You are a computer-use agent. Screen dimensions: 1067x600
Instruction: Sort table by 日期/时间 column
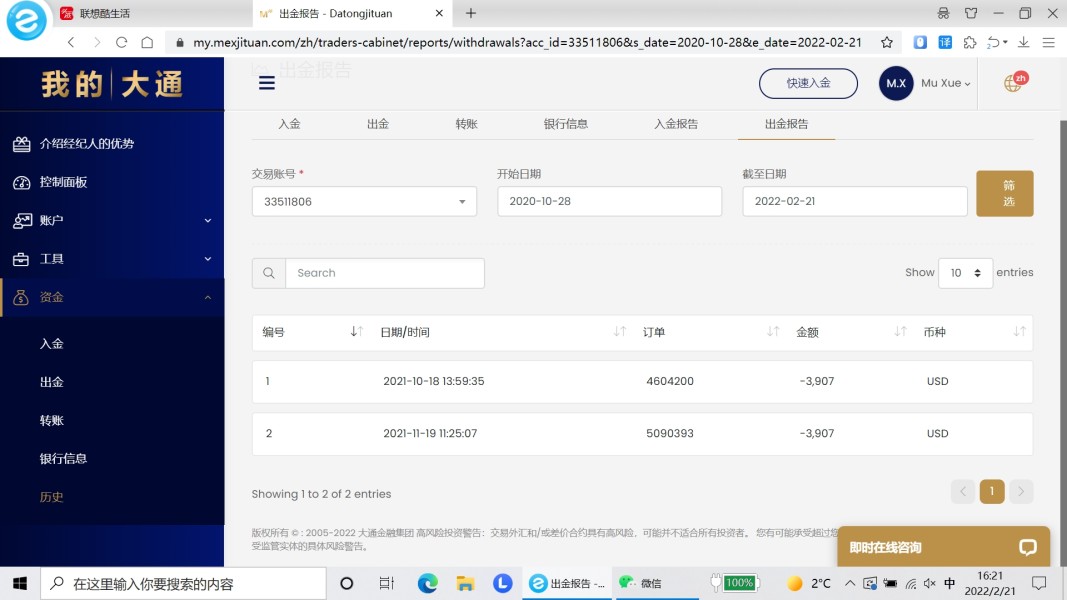(x=620, y=332)
